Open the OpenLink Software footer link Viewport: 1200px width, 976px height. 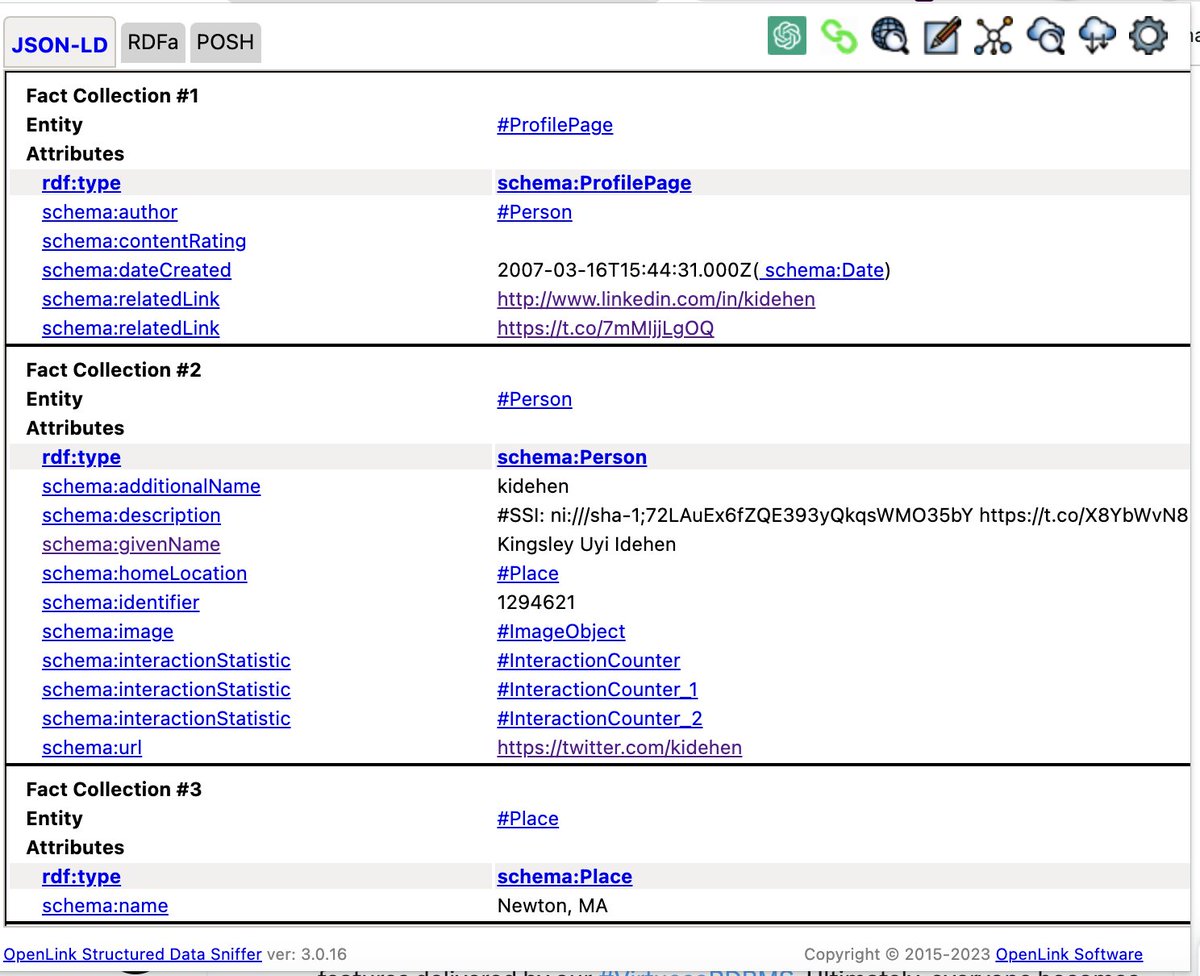click(x=1069, y=954)
